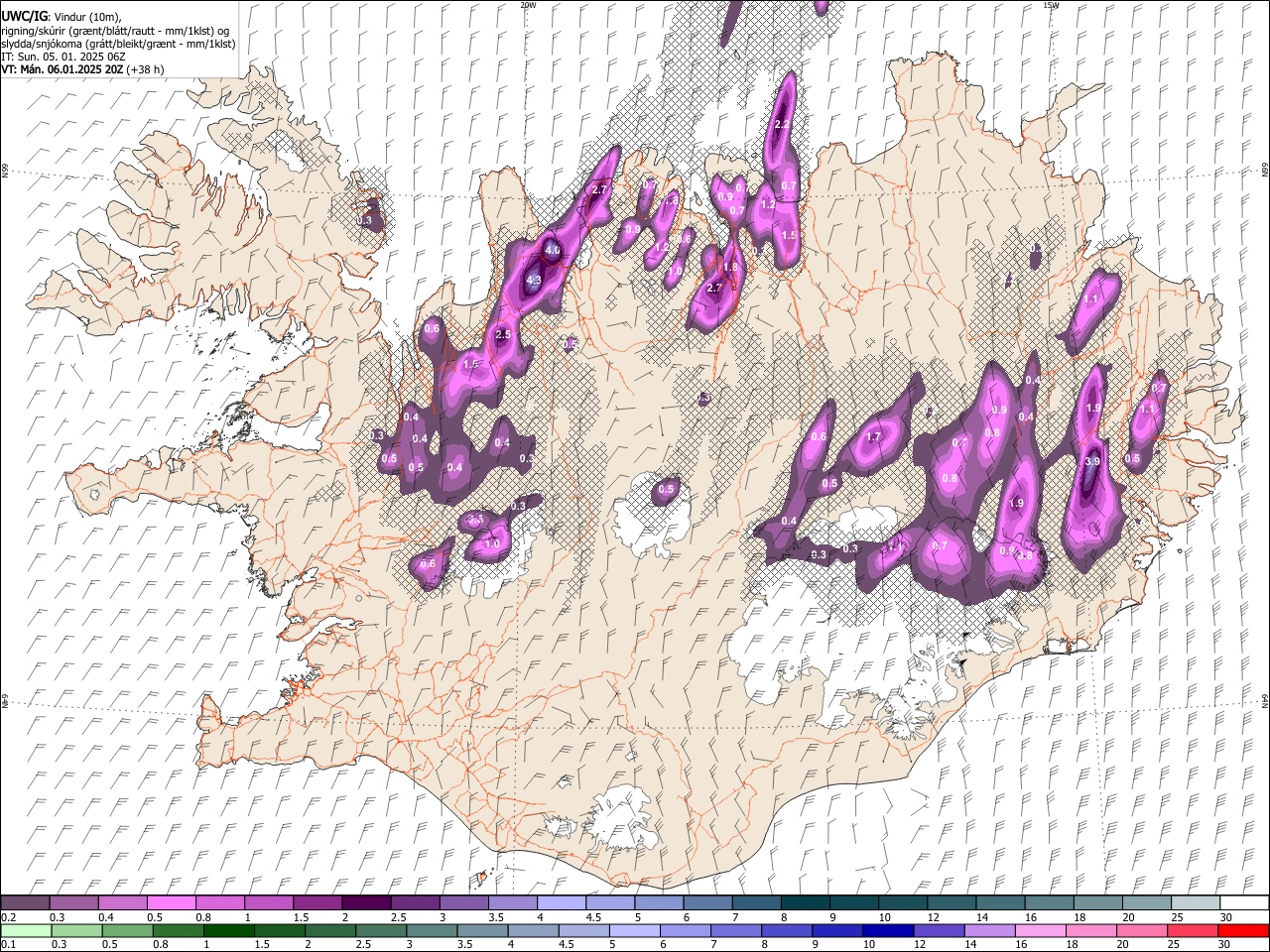Click the 25 label under the green legend row

pyautogui.click(x=1173, y=945)
